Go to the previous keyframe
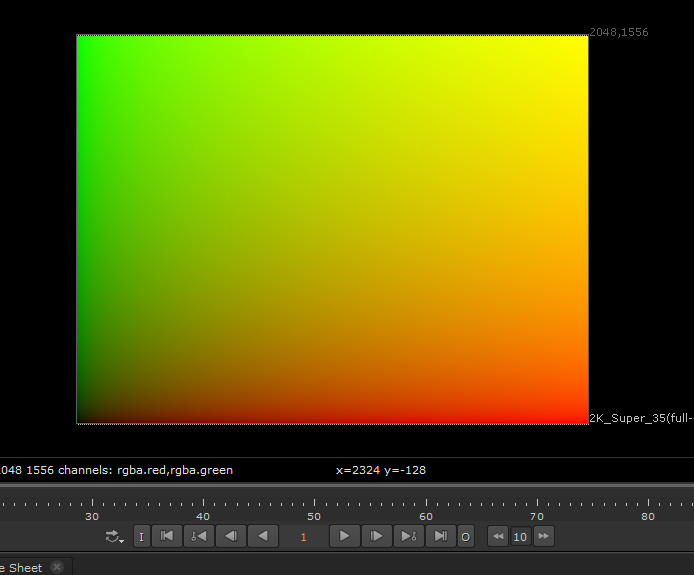The height and width of the screenshot is (575, 694). point(199,536)
